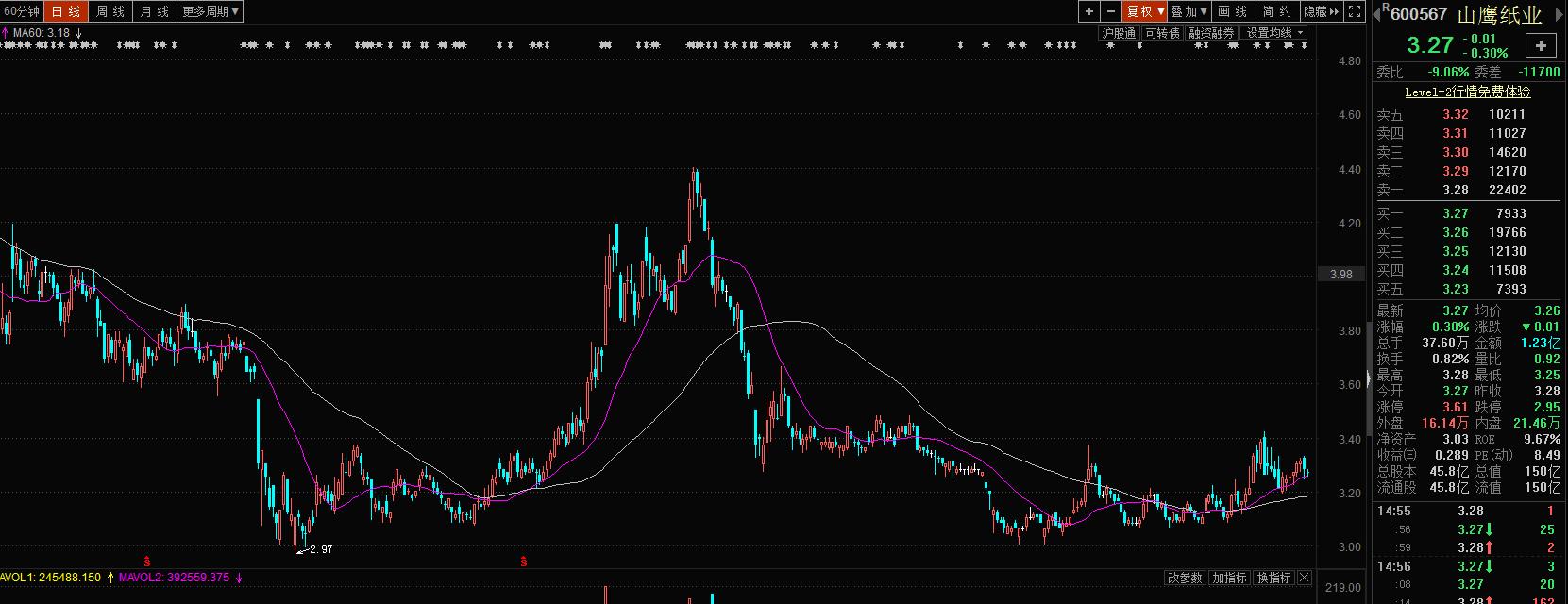Click 买一 volume 7933
The width and height of the screenshot is (1568, 604).
[x=1510, y=213]
